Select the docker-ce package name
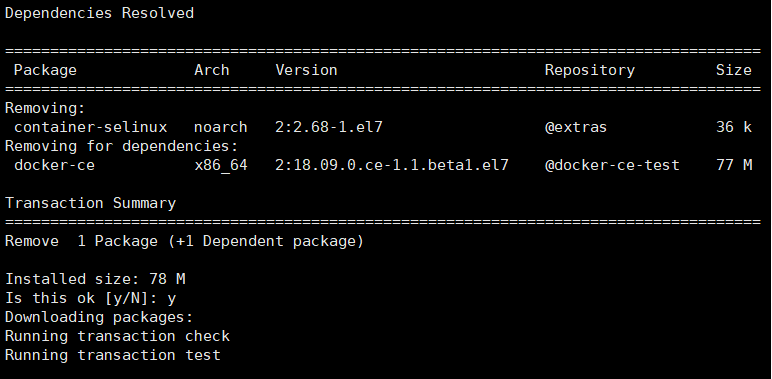Image resolution: width=772 pixels, height=379 pixels. (x=54, y=165)
